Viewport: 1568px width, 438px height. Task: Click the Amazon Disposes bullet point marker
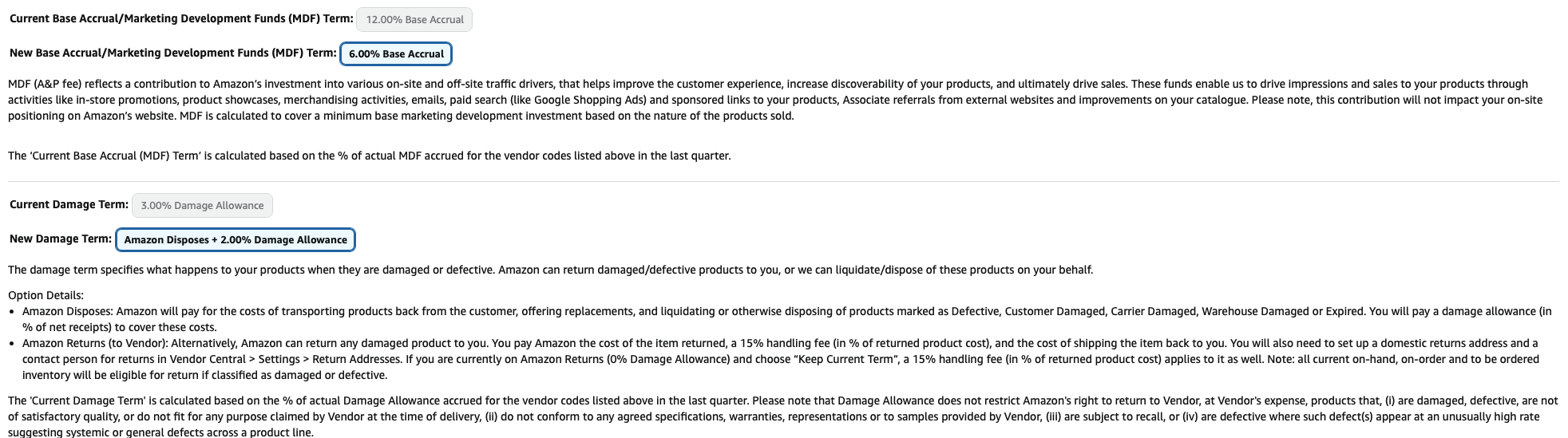[x=12, y=312]
